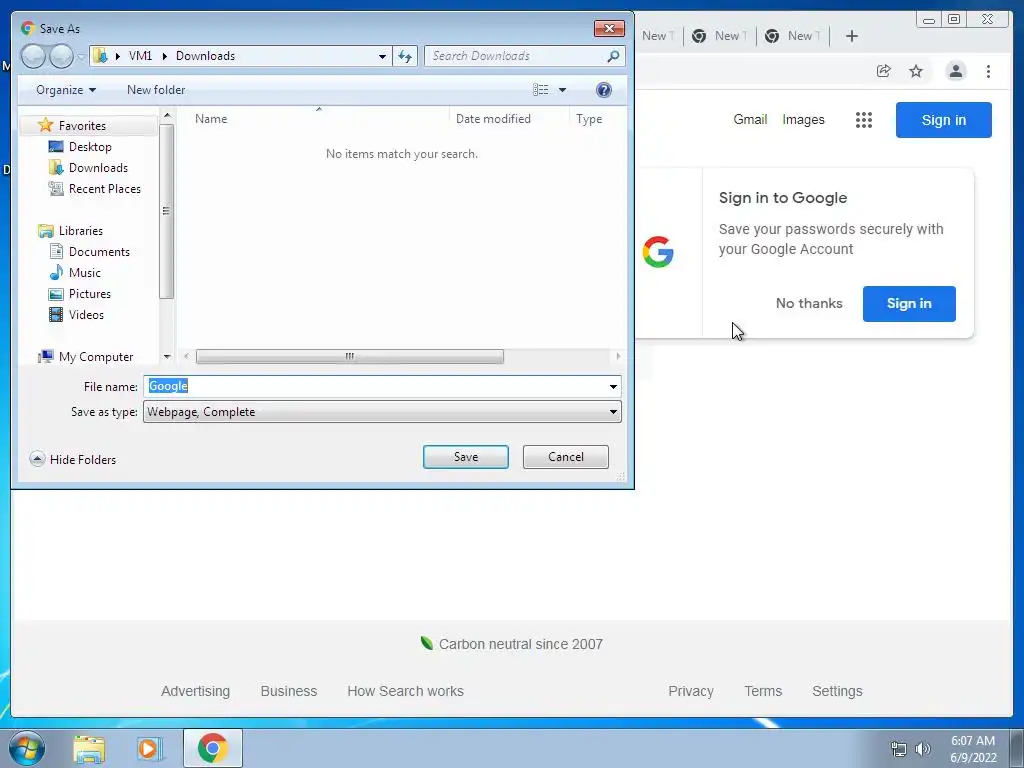Image resolution: width=1024 pixels, height=768 pixels.
Task: Open the Documents library
Action: pos(99,251)
